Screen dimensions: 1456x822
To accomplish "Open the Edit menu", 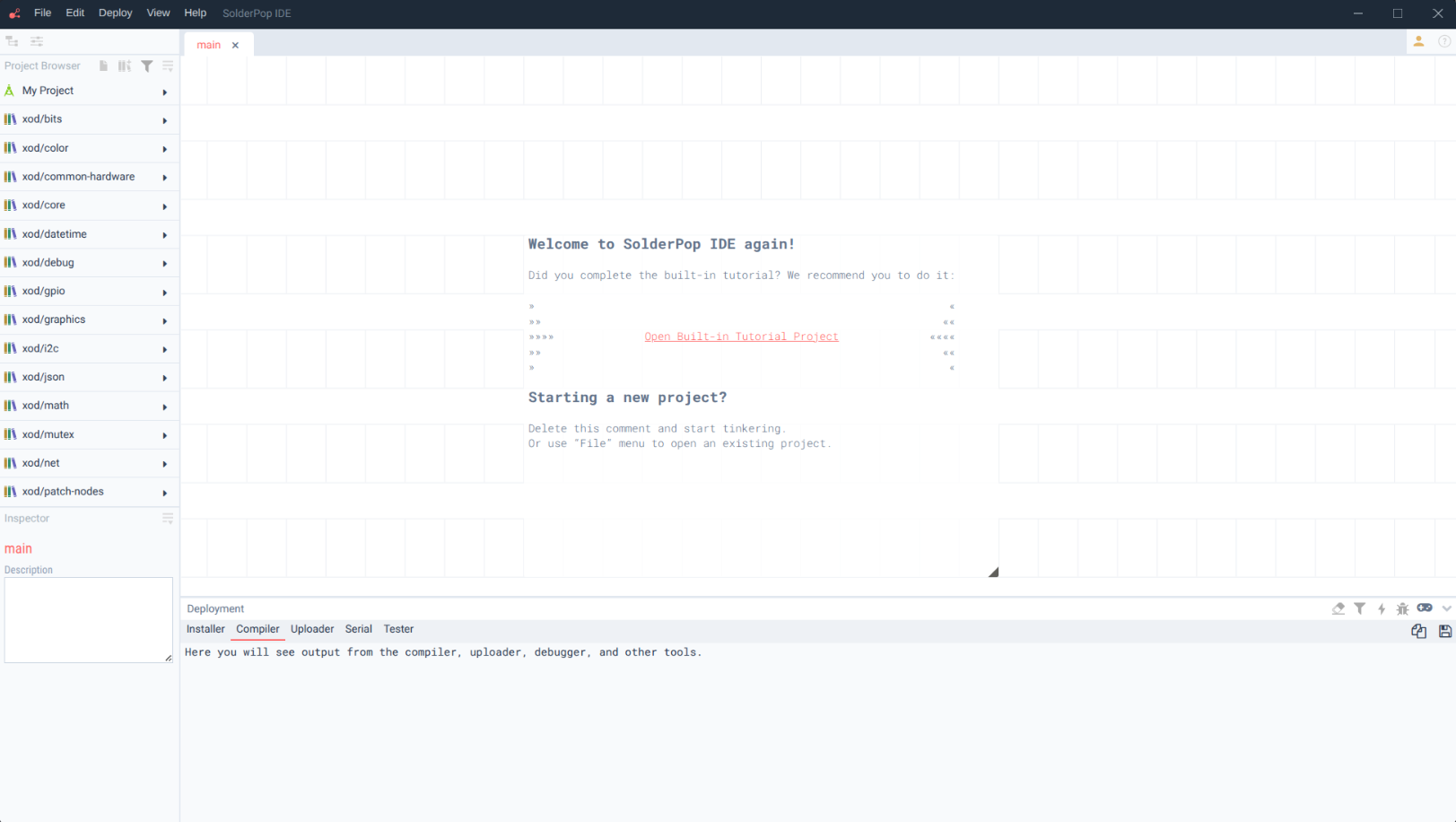I will tap(75, 13).
